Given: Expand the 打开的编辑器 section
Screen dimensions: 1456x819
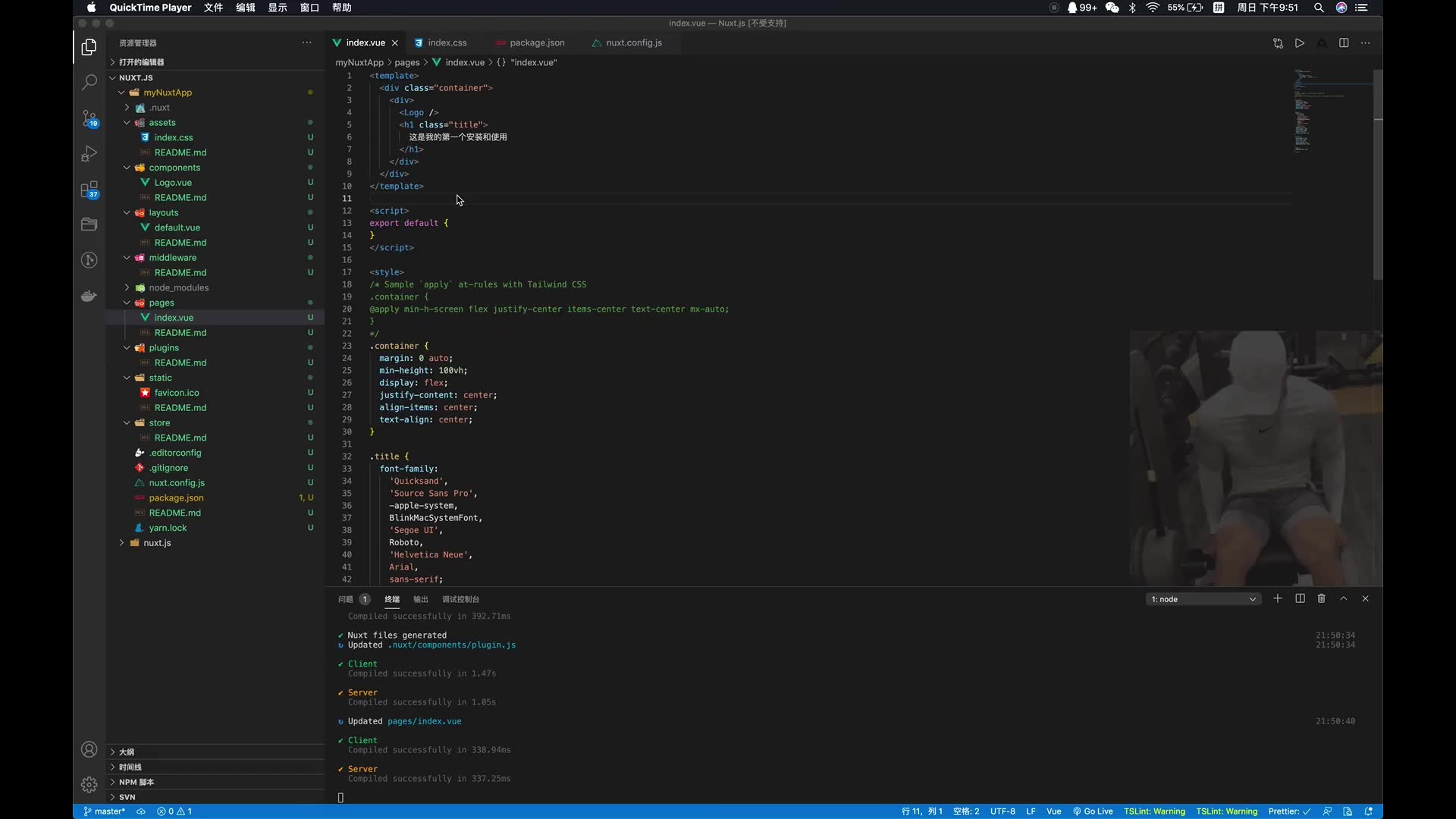Looking at the screenshot, I should pyautogui.click(x=215, y=62).
